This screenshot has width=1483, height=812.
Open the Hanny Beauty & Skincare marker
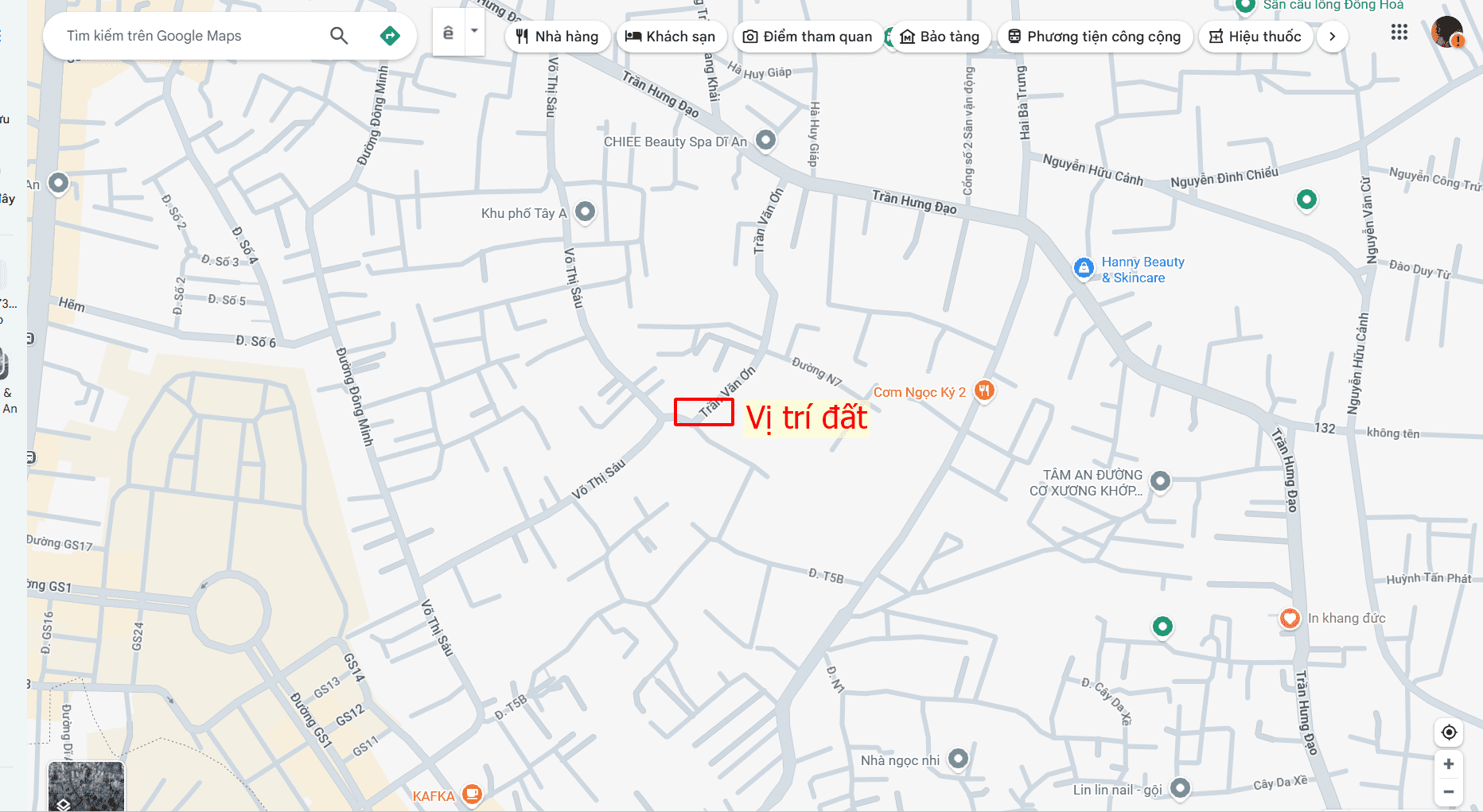point(1084,269)
